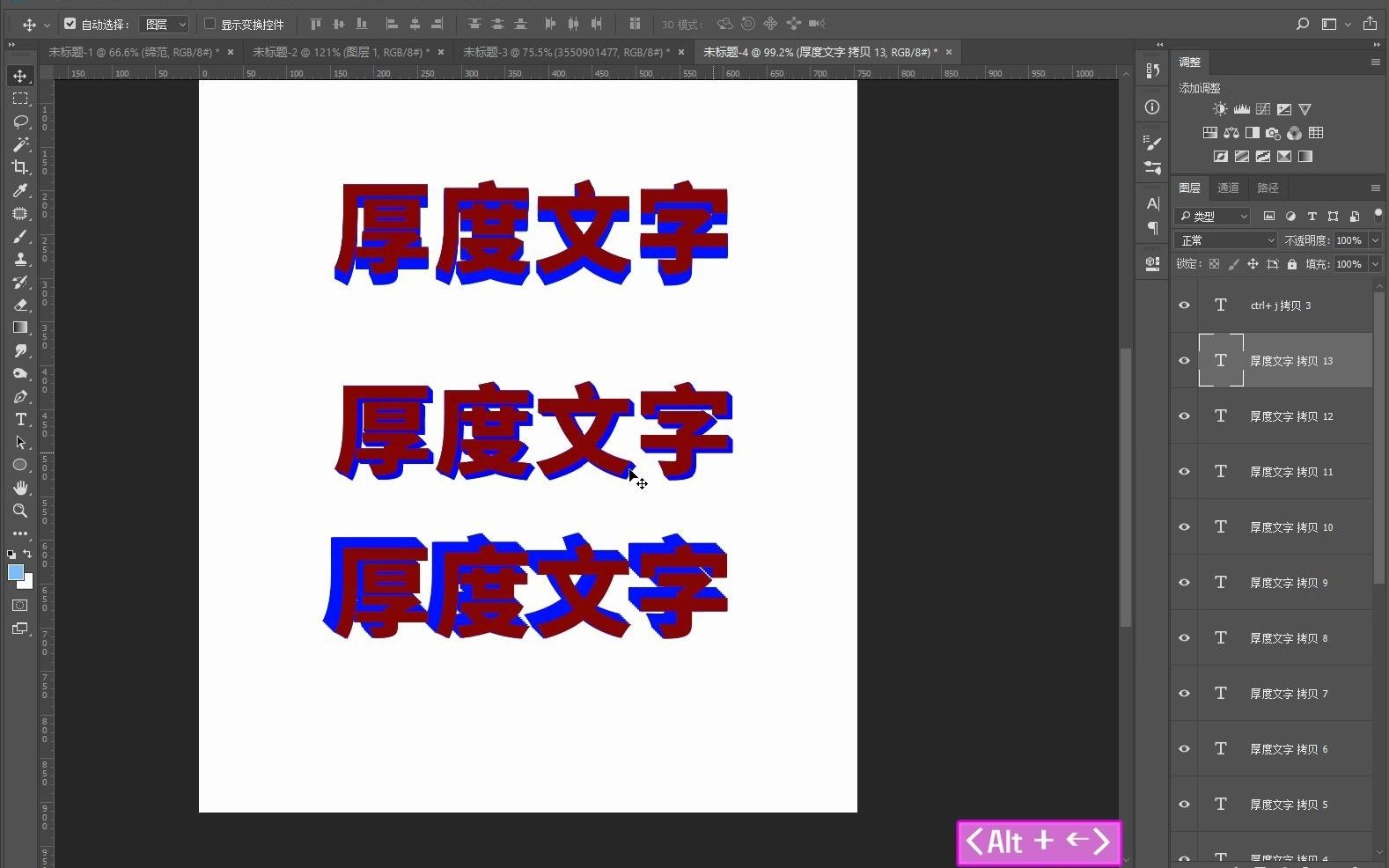Hide the 厚度文字 拷贝 10 layer
This screenshot has height=868, width=1389.
[1184, 527]
